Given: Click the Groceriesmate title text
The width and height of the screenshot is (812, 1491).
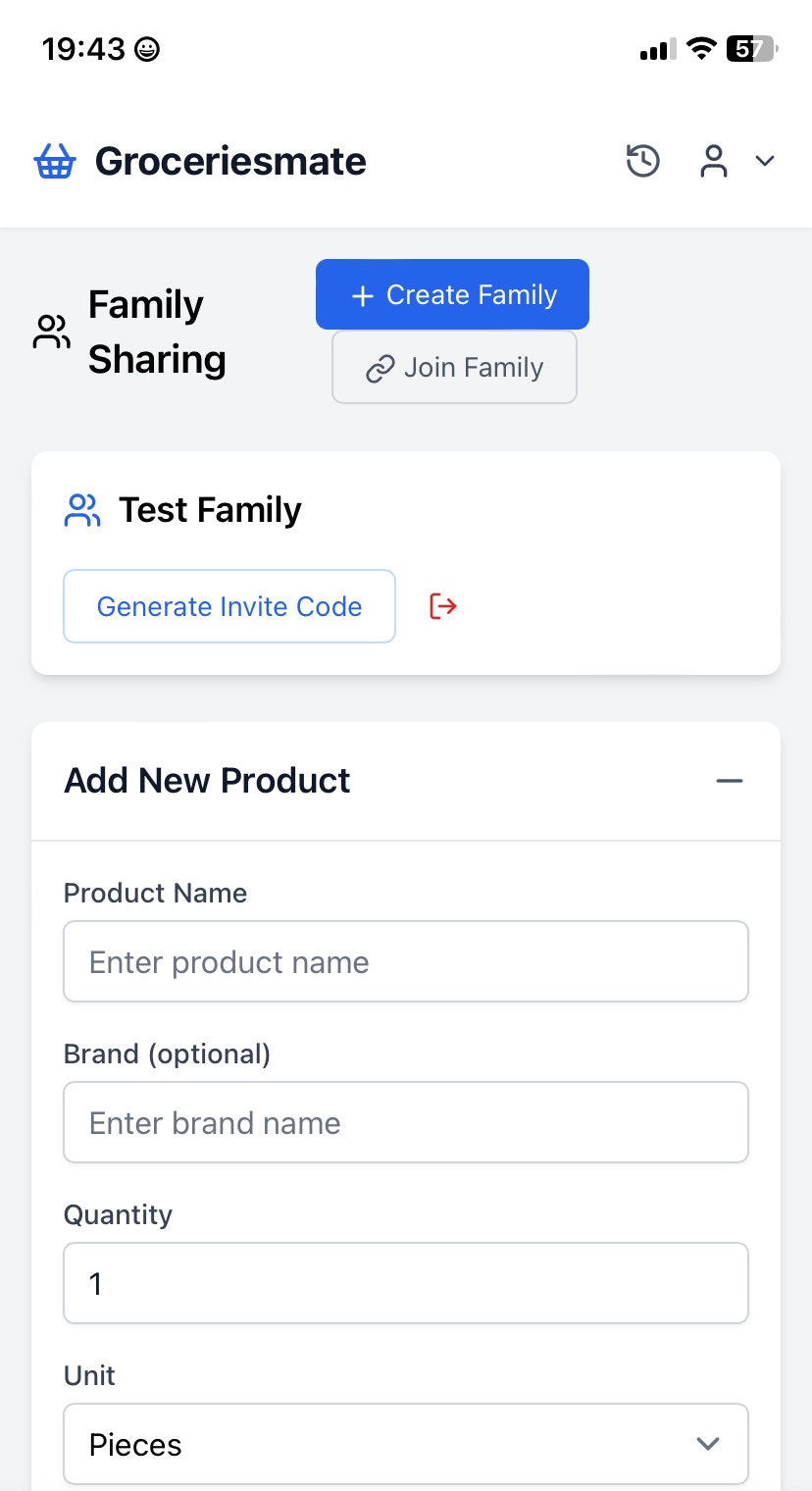Looking at the screenshot, I should point(230,161).
